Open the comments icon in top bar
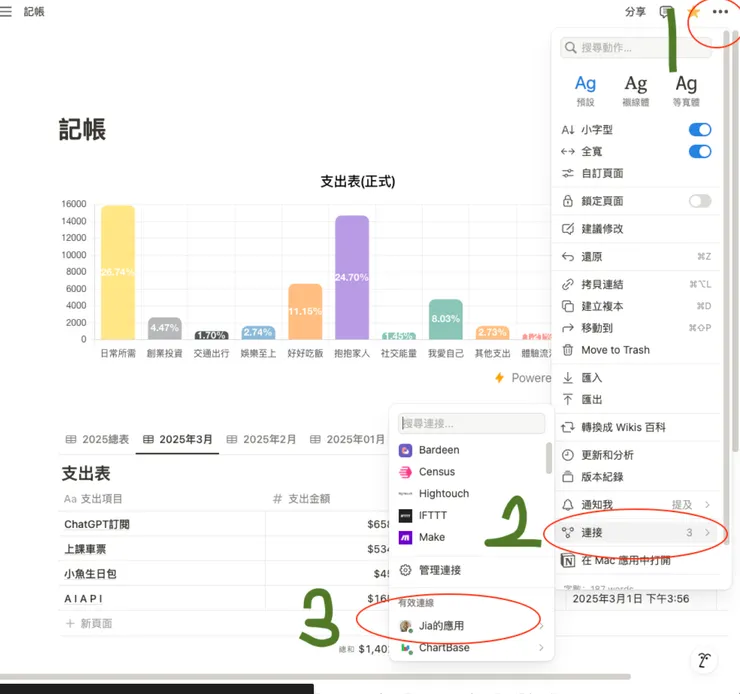 click(666, 12)
